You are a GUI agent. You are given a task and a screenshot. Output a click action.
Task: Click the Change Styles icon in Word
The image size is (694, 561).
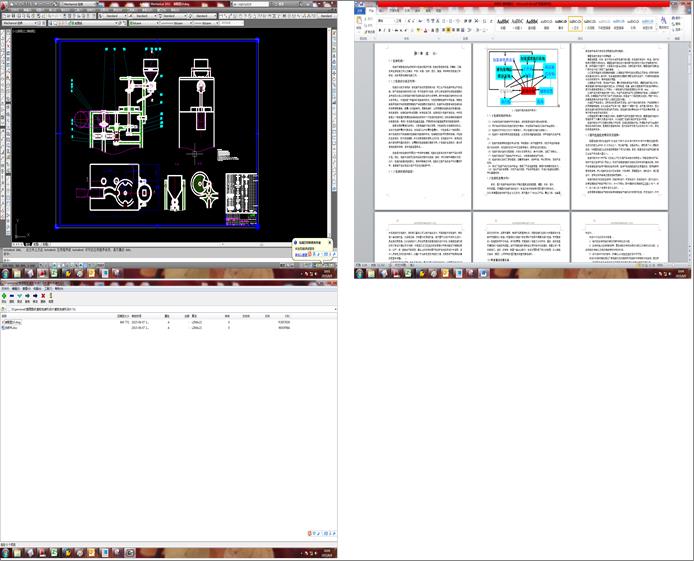pyautogui.click(x=664, y=23)
